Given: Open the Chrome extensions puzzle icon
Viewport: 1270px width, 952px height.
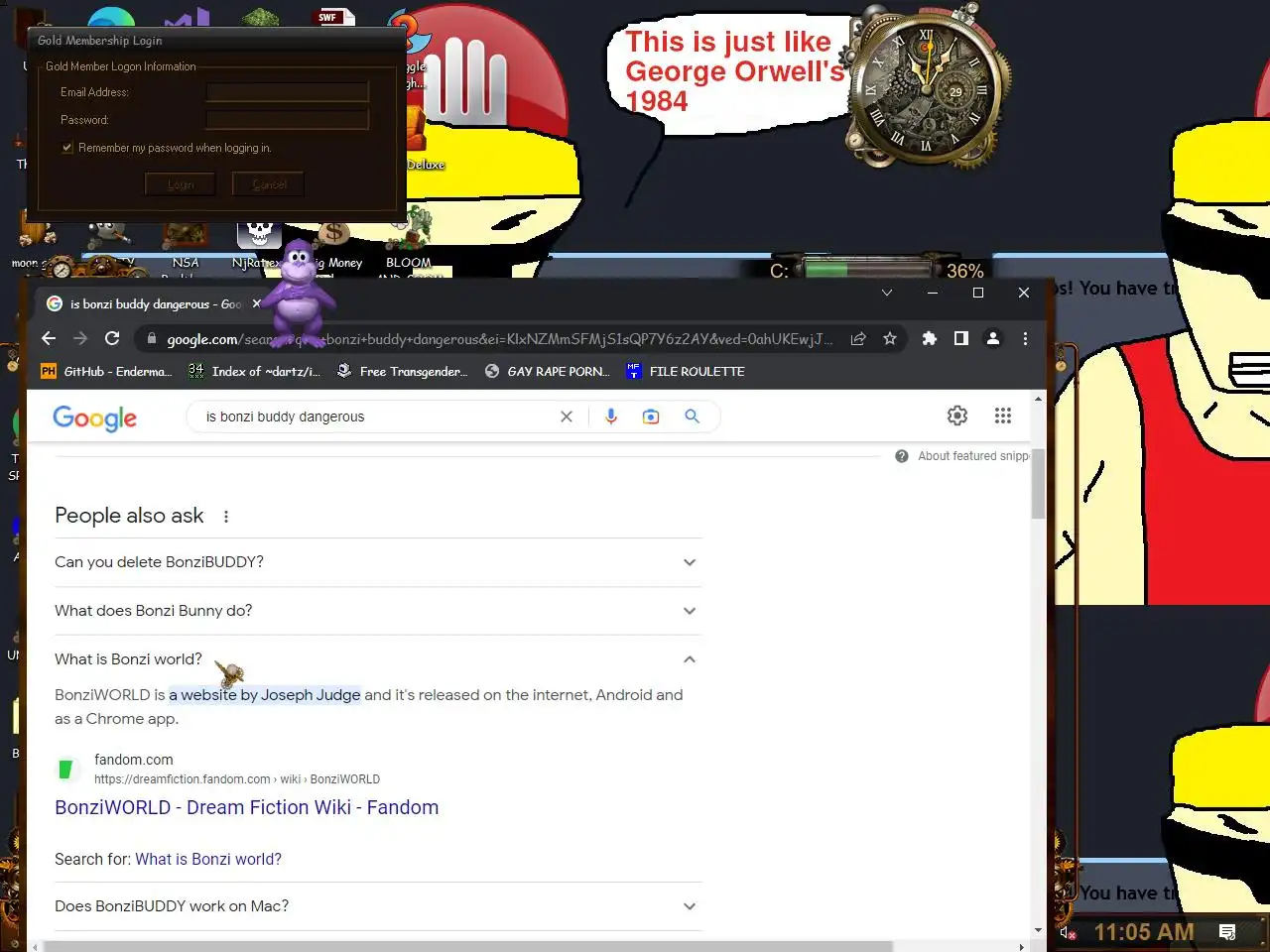Looking at the screenshot, I should (x=929, y=338).
